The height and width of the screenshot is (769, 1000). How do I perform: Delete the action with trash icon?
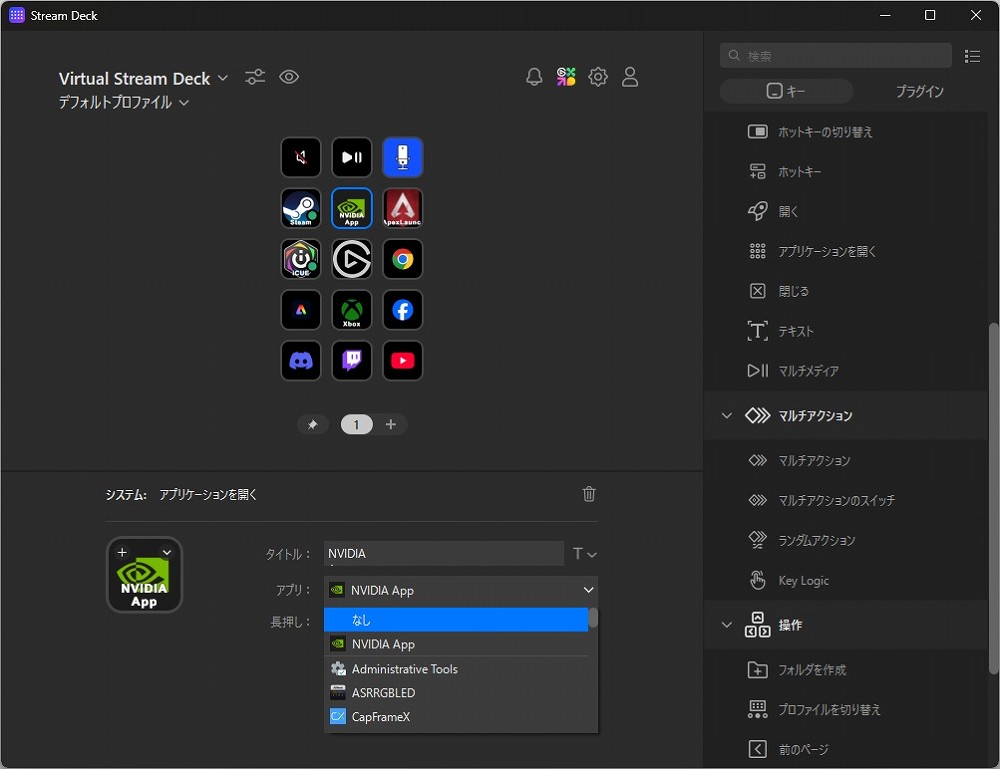pos(589,494)
